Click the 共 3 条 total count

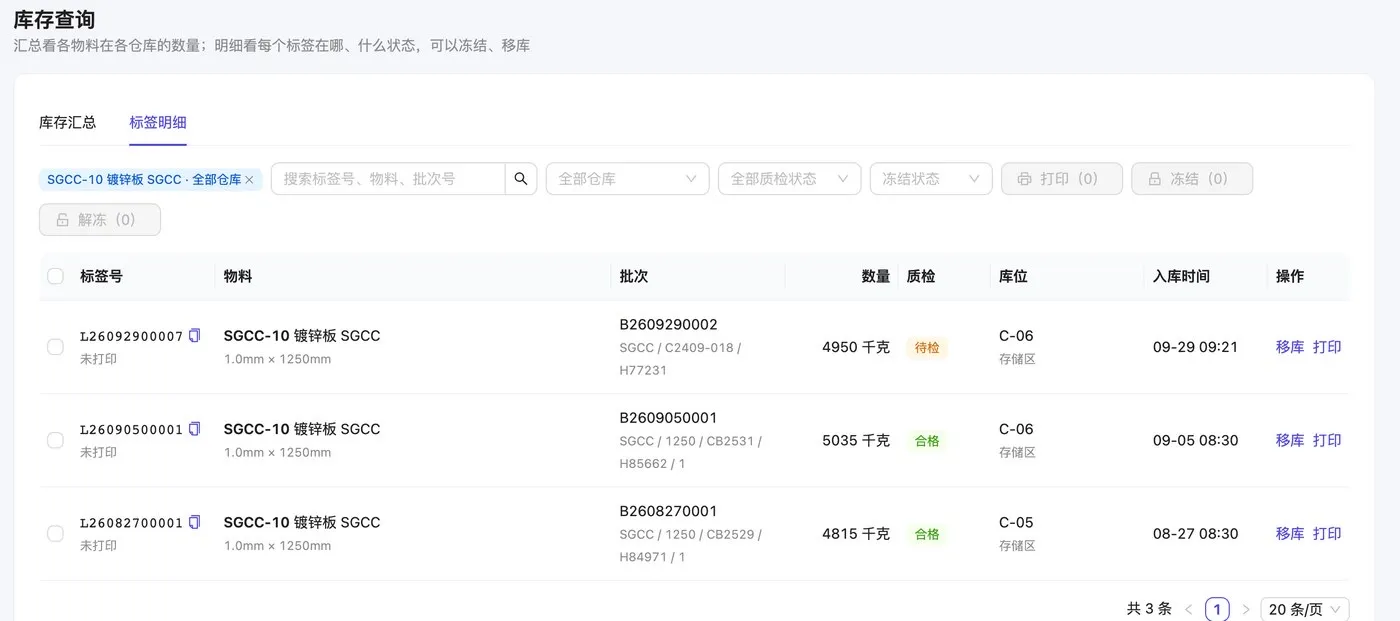[1149, 609]
